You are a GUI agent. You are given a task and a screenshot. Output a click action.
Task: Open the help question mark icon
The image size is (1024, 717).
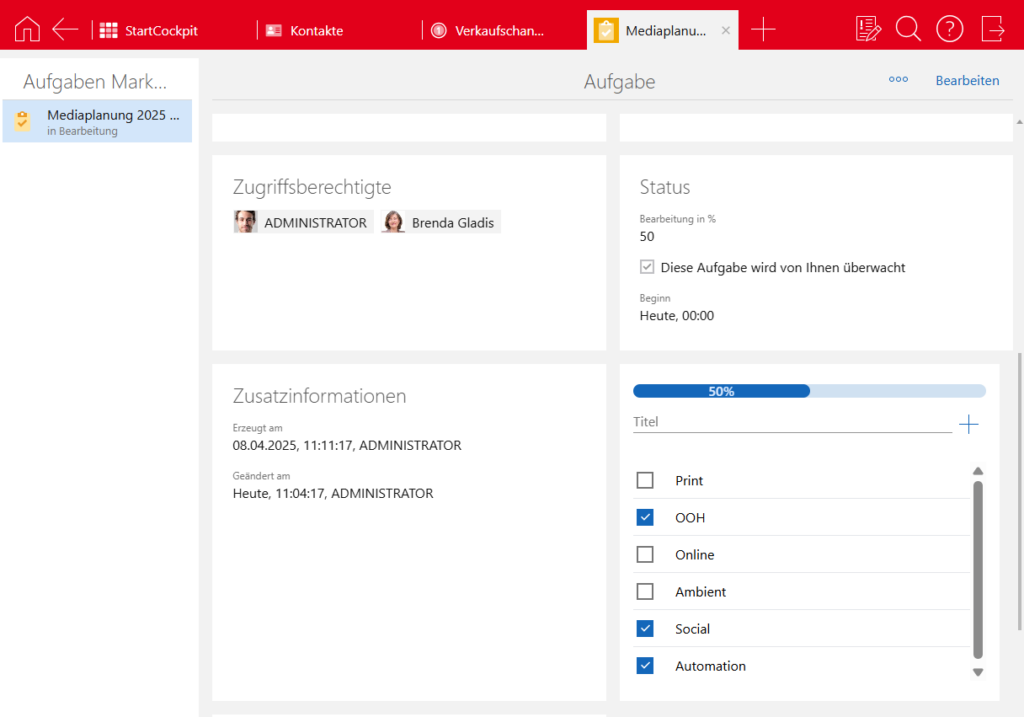pos(949,29)
